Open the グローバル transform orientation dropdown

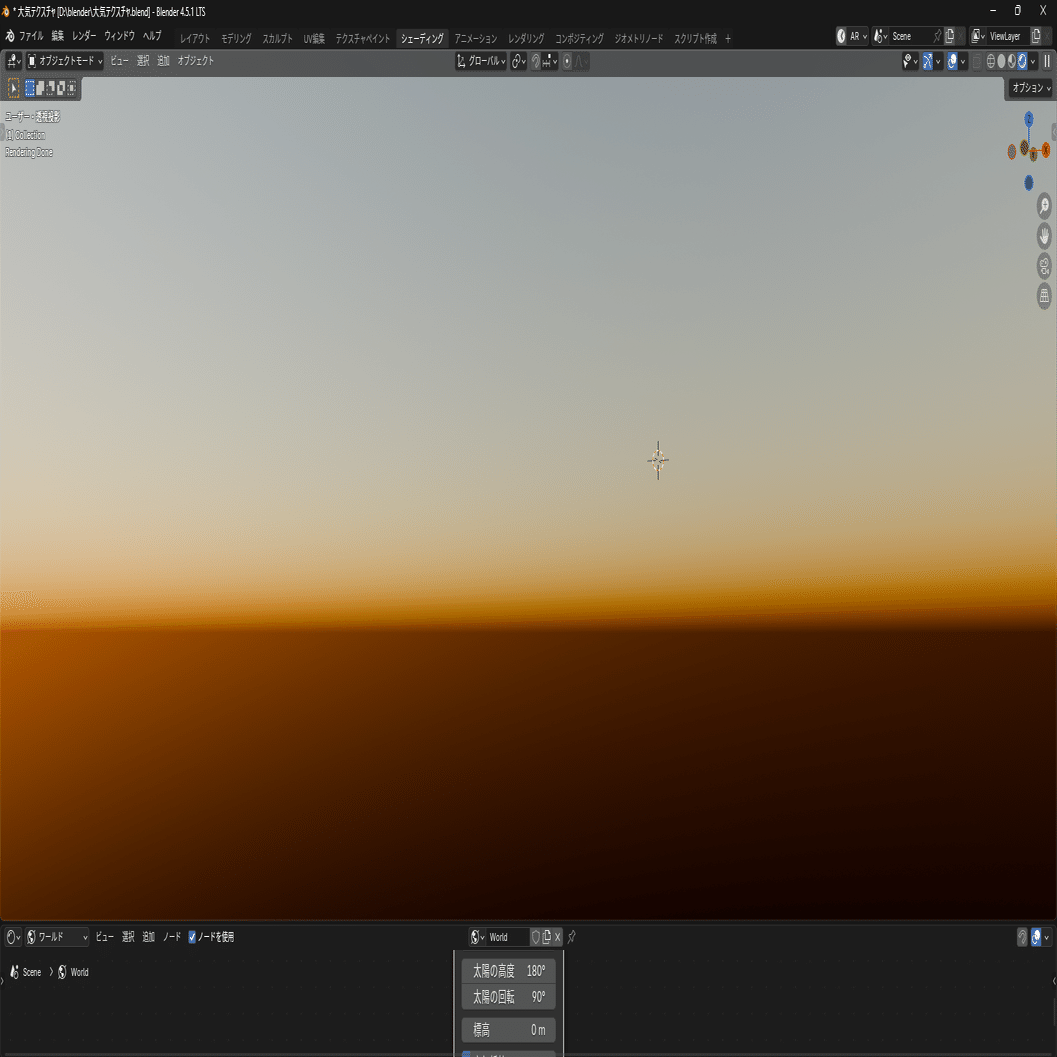(481, 61)
